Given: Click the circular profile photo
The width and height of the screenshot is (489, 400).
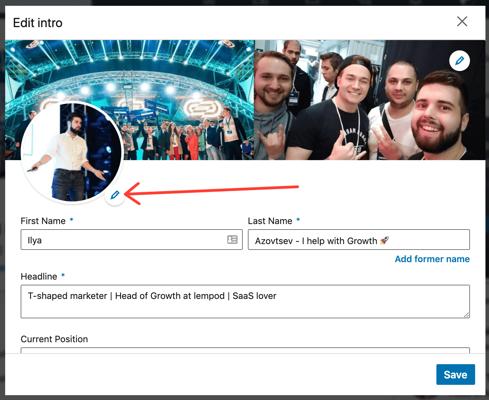Looking at the screenshot, I should (72, 152).
